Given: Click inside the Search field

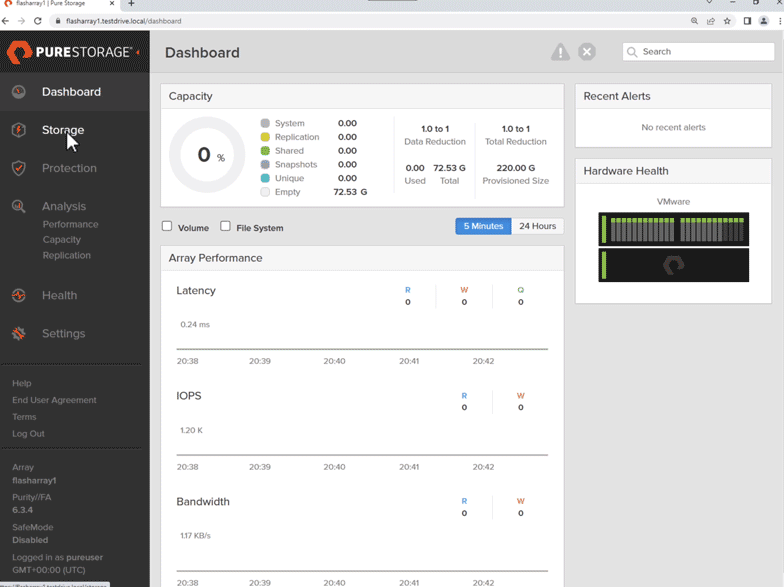Looking at the screenshot, I should [x=704, y=52].
